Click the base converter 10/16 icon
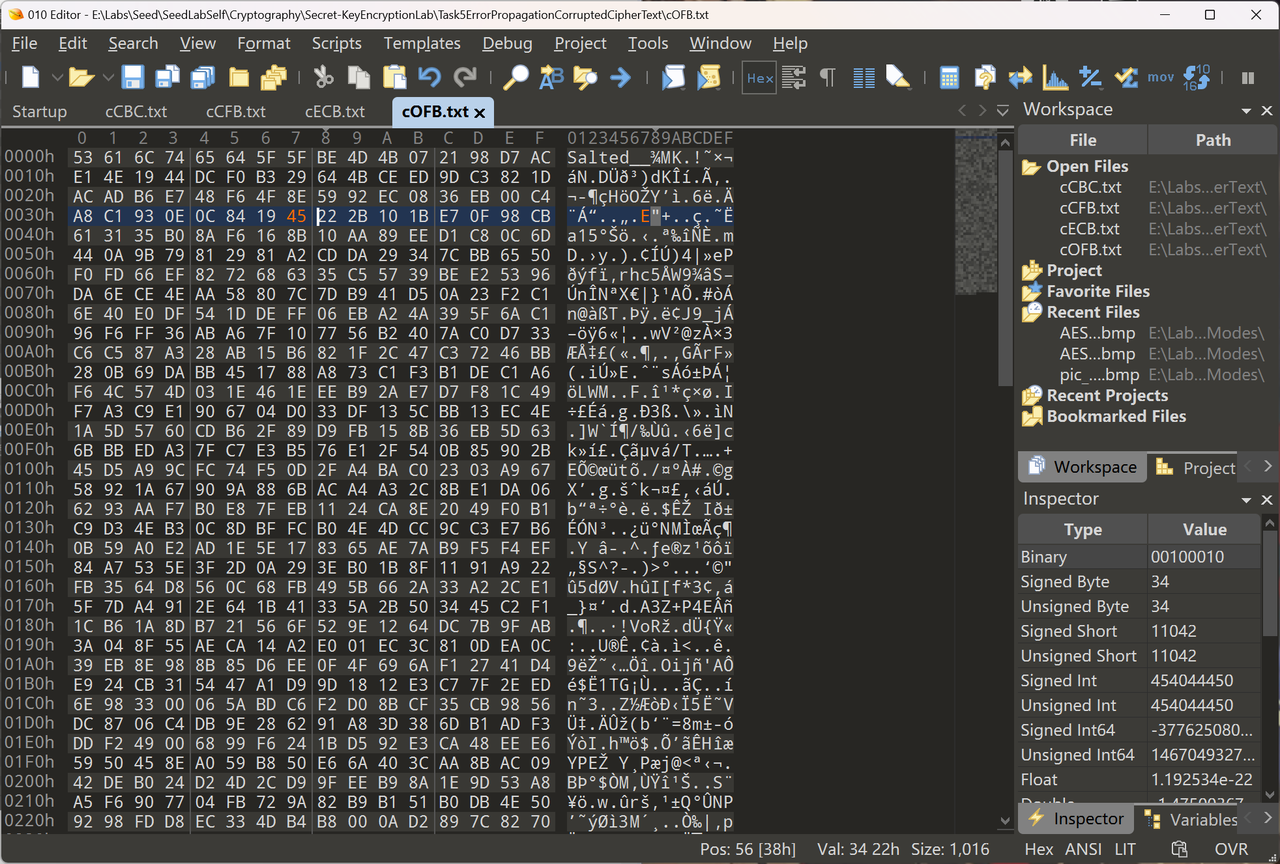The image size is (1280, 864). pyautogui.click(x=1196, y=77)
